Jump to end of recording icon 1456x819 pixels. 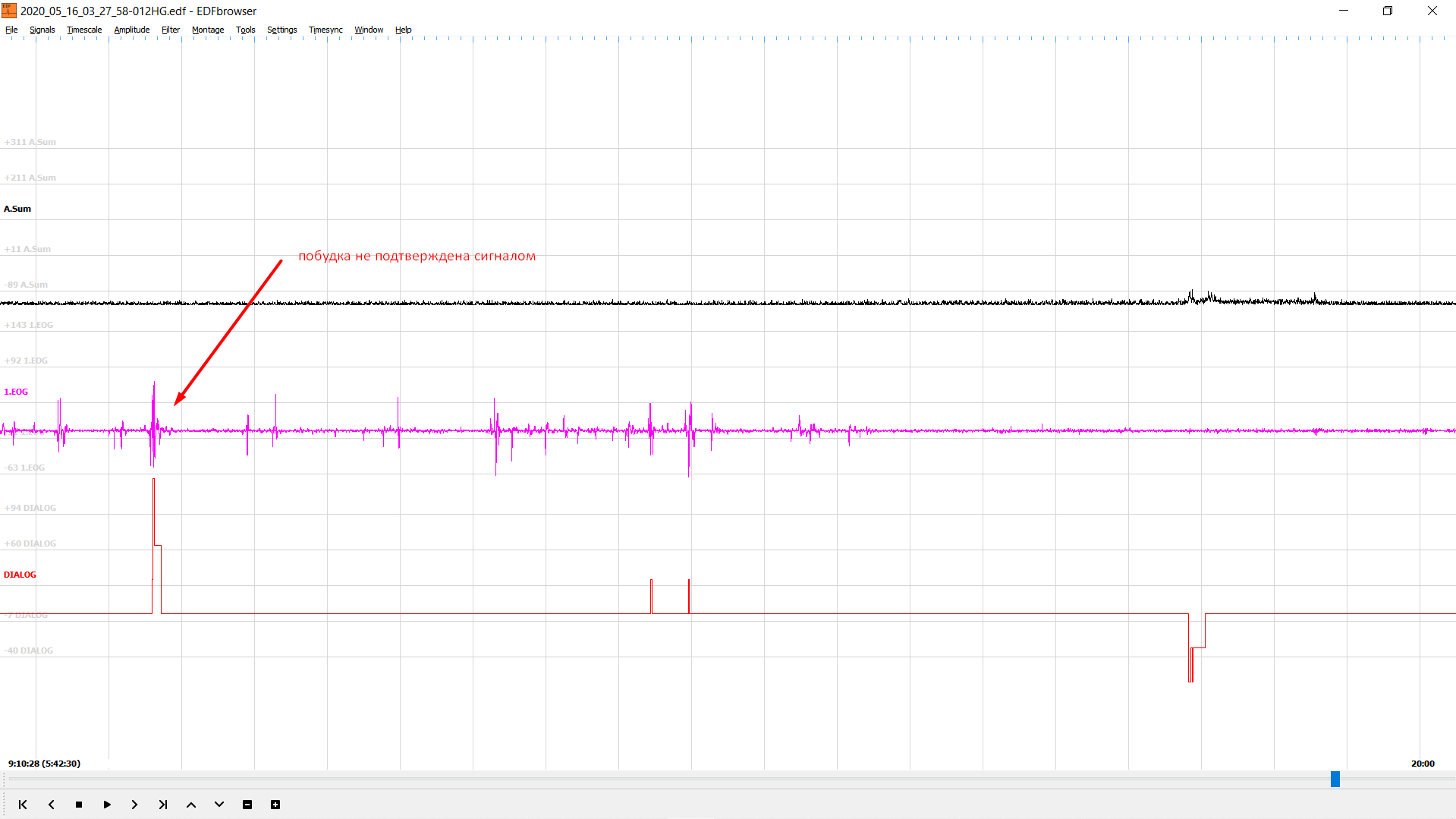click(163, 805)
